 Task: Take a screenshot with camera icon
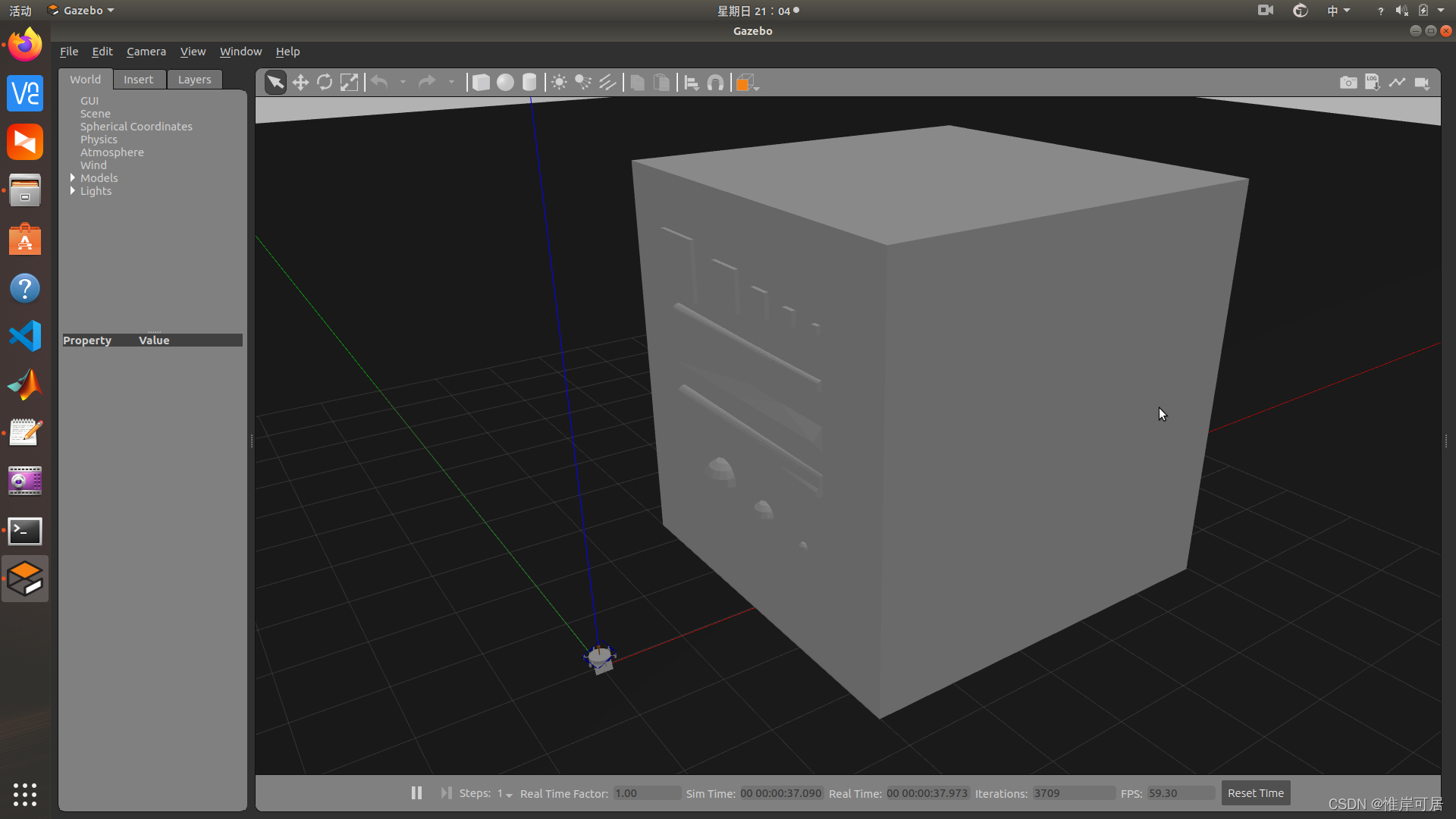(1348, 83)
